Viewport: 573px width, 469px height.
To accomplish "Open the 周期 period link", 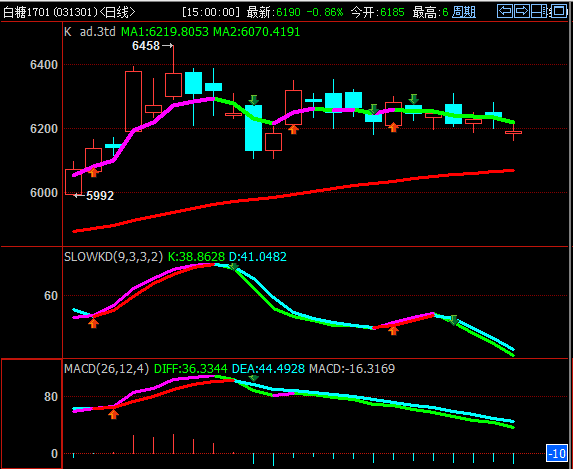I will (x=464, y=12).
